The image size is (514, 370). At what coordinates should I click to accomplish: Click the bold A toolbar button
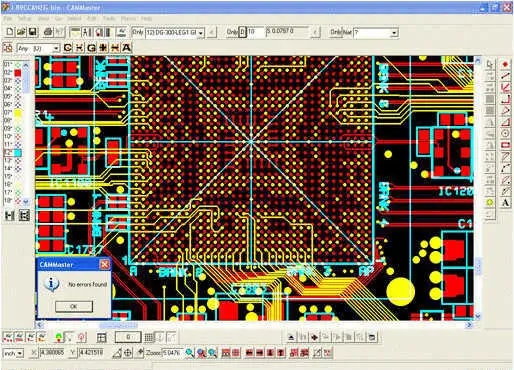[126, 48]
